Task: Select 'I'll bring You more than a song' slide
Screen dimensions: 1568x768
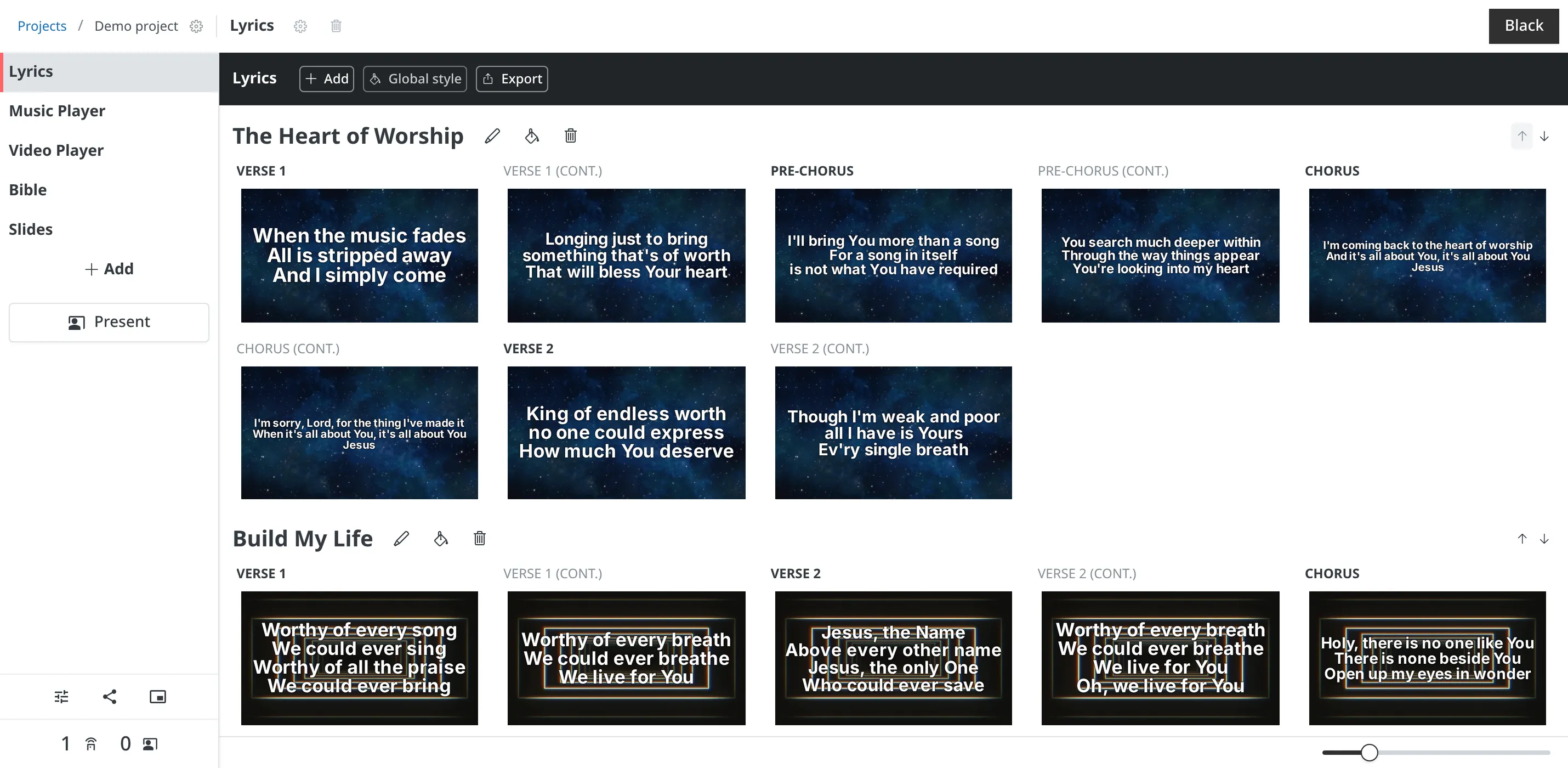Action: [894, 255]
